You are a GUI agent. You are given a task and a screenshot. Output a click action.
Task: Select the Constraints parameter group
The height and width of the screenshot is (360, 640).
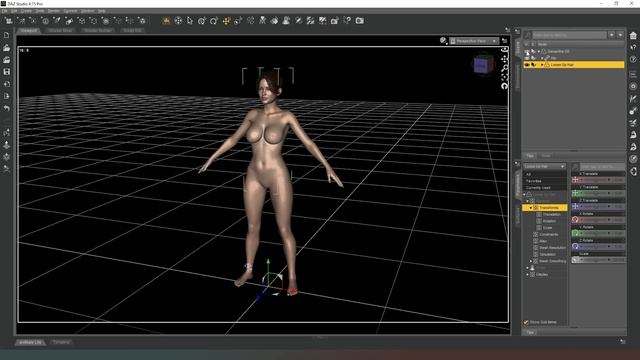549,234
